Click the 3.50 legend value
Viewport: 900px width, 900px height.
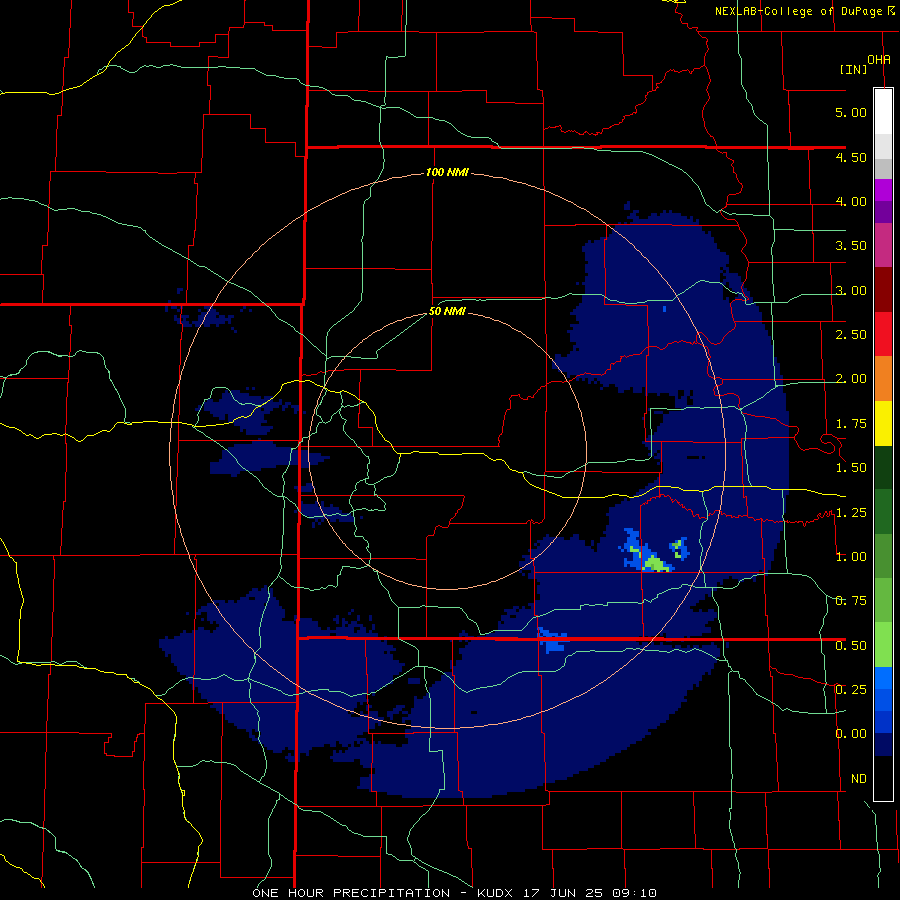coord(851,246)
